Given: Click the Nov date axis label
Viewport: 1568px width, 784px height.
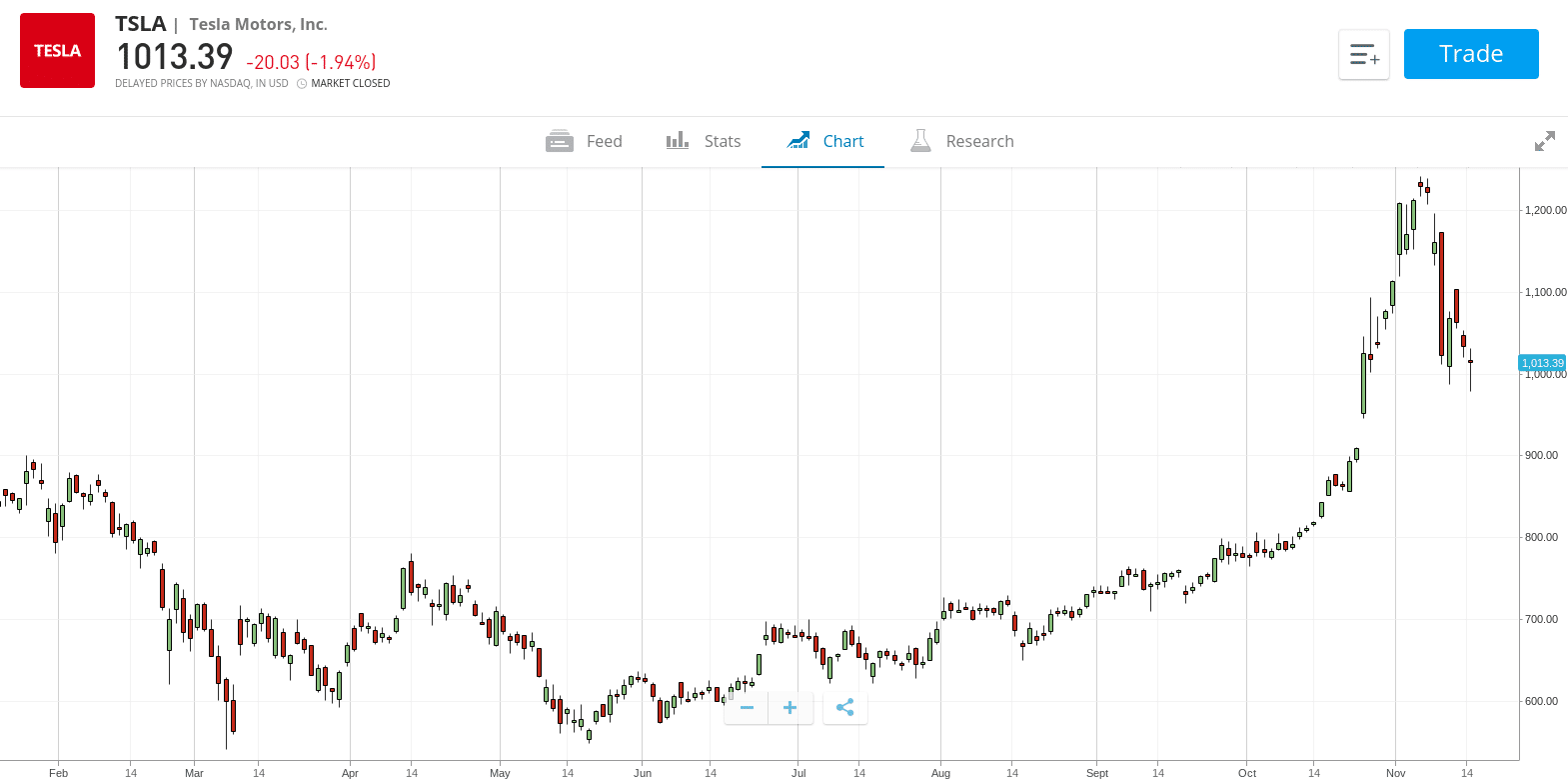Looking at the screenshot, I should point(1396,773).
